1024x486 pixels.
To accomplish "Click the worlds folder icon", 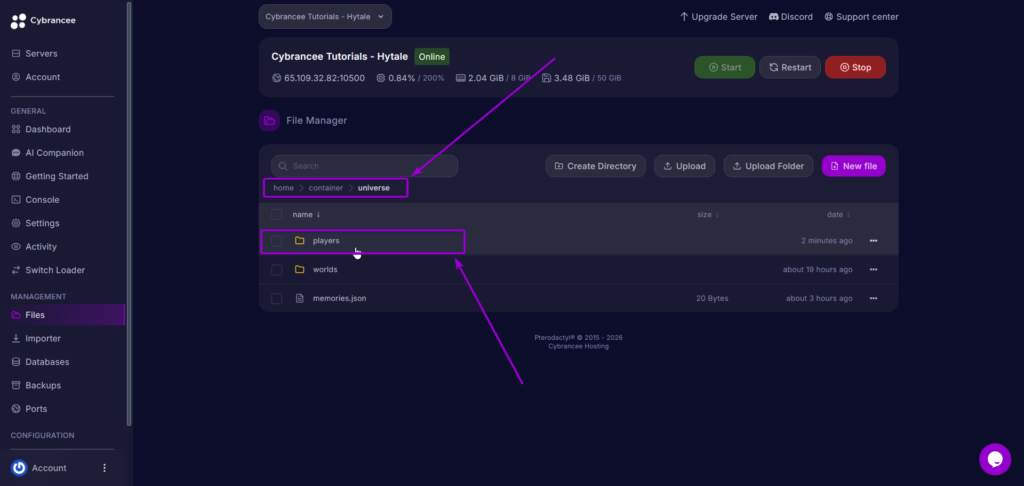I will click(x=299, y=270).
